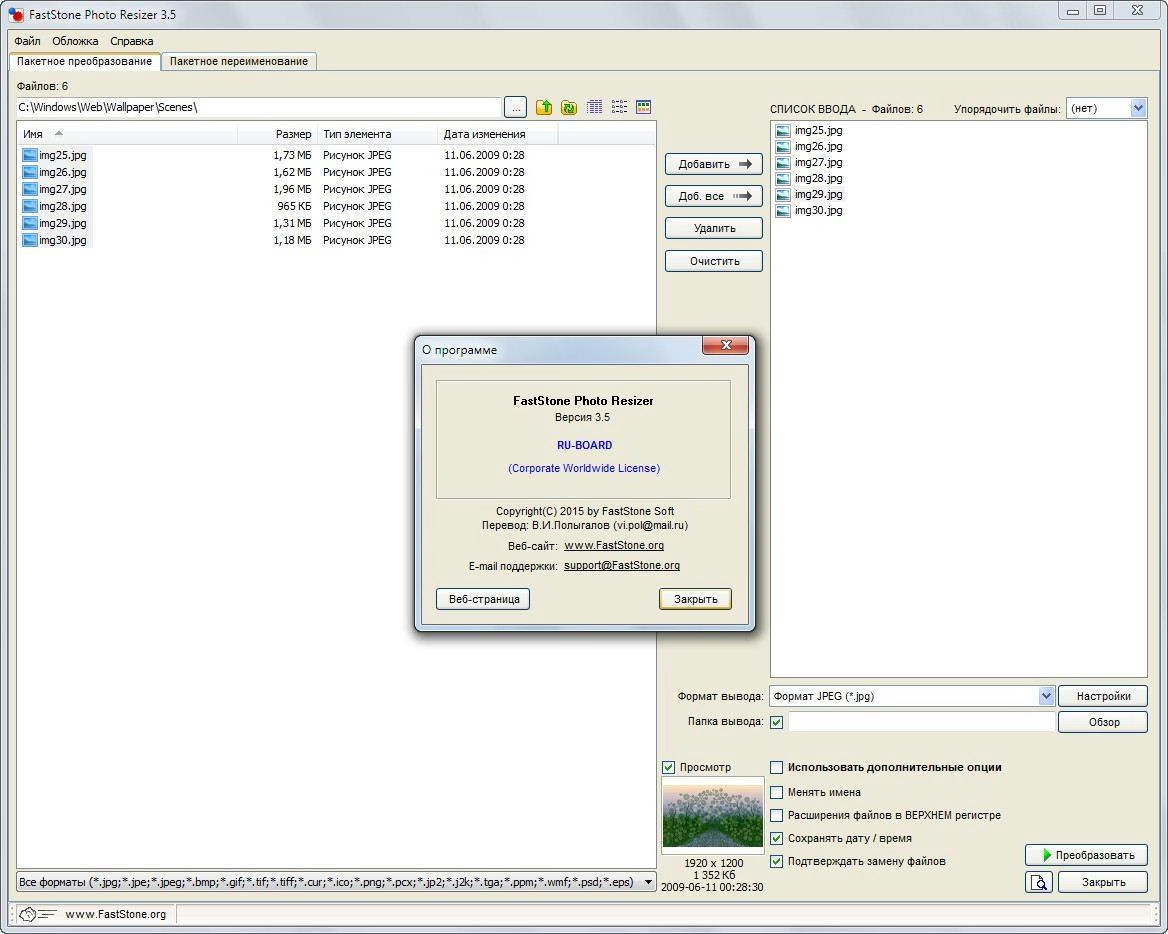
Task: Open the Обложка menu
Action: [75, 41]
